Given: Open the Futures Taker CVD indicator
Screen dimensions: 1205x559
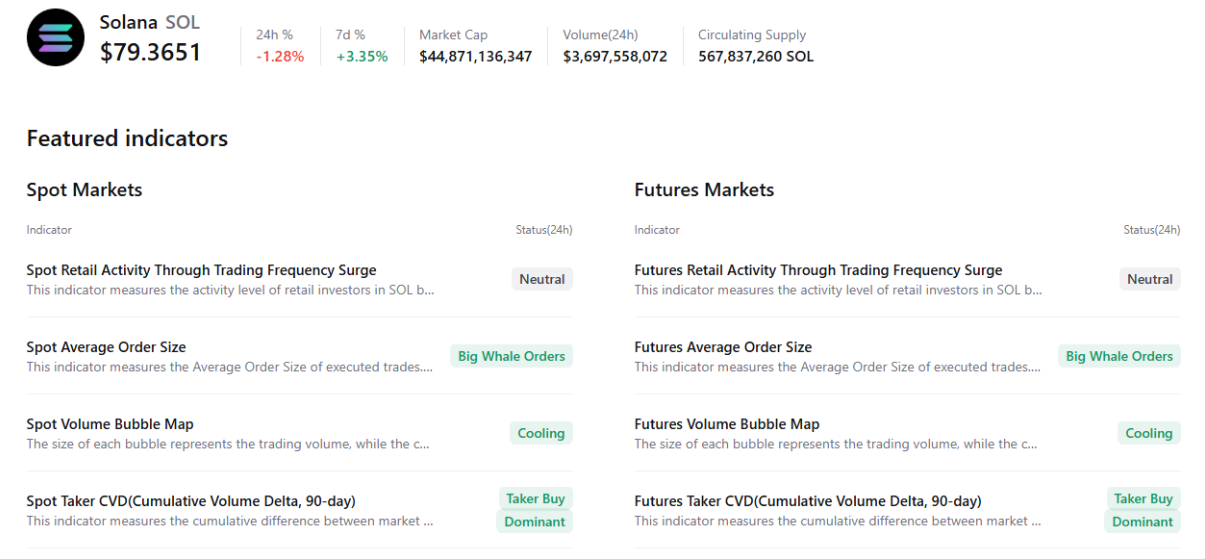Looking at the screenshot, I should pyautogui.click(x=808, y=501).
